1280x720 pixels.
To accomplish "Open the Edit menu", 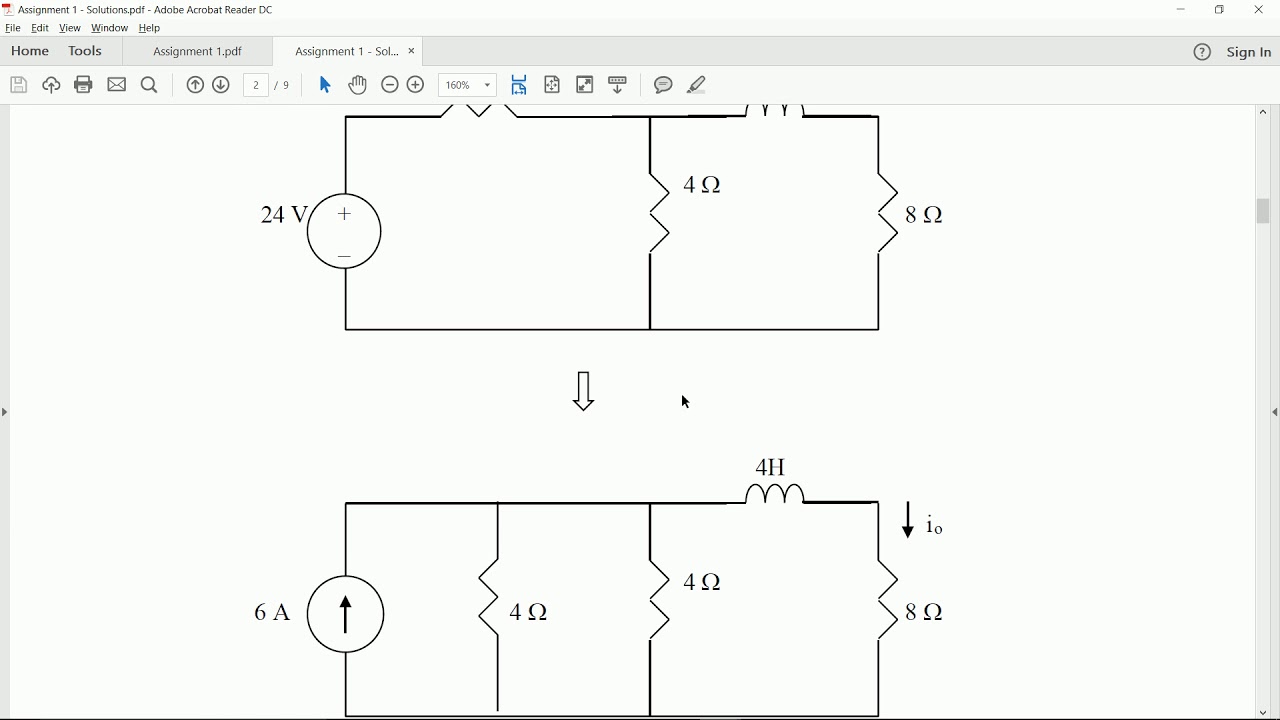I will (40, 28).
